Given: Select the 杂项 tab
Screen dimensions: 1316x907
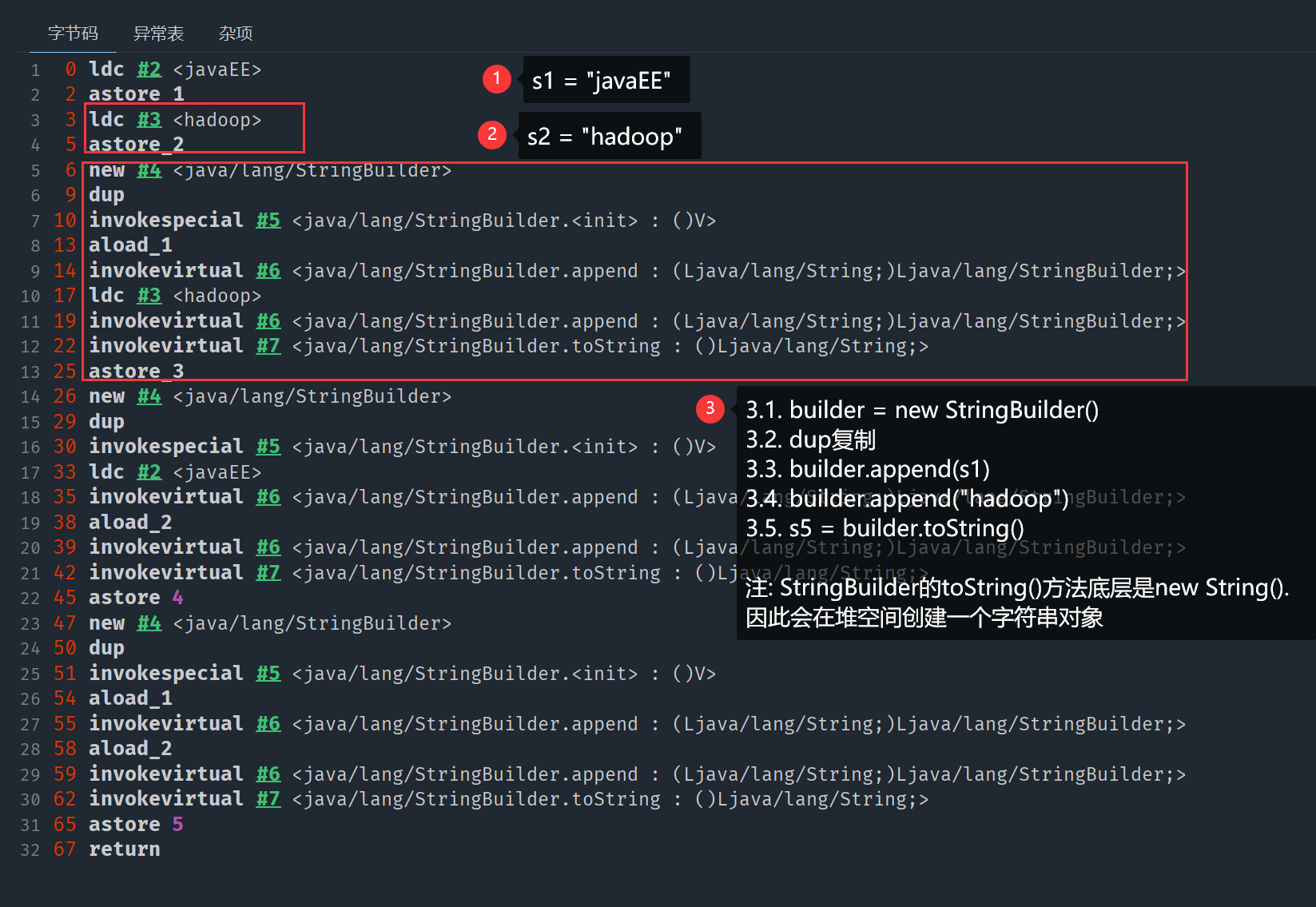Looking at the screenshot, I should click(x=236, y=33).
